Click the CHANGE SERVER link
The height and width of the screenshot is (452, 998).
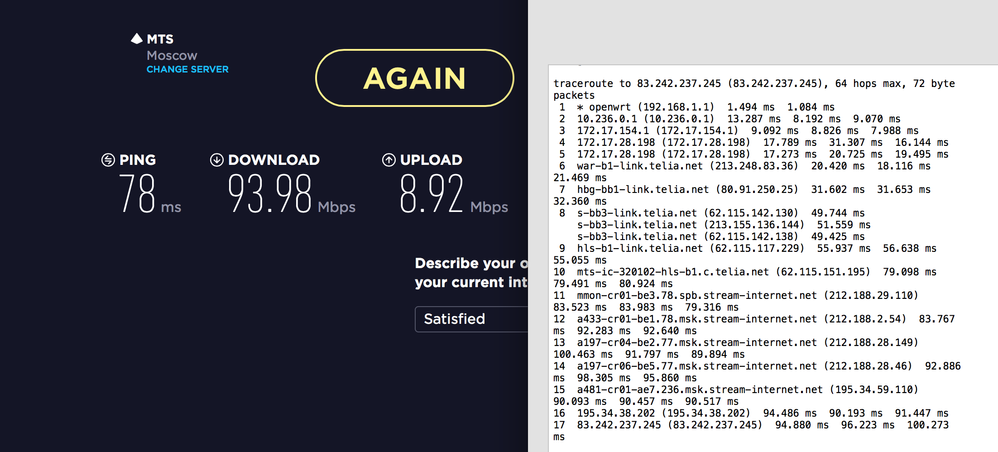click(x=187, y=69)
